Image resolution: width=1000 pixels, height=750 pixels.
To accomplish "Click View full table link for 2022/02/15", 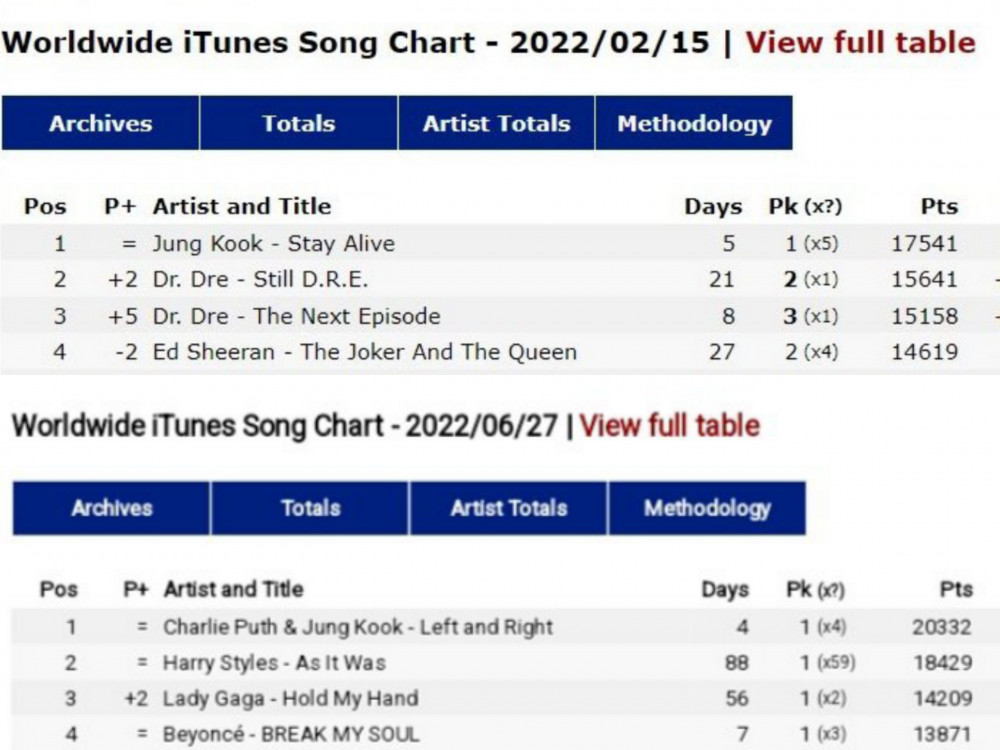I will pyautogui.click(x=860, y=43).
